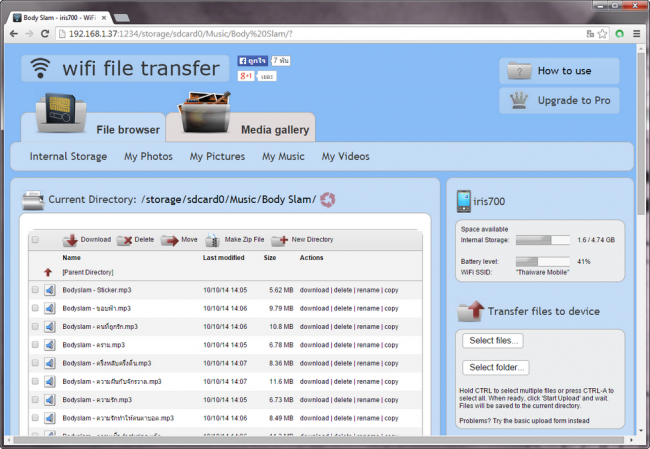The width and height of the screenshot is (650, 449).
Task: Click the browser back arrow
Action: 14,34
